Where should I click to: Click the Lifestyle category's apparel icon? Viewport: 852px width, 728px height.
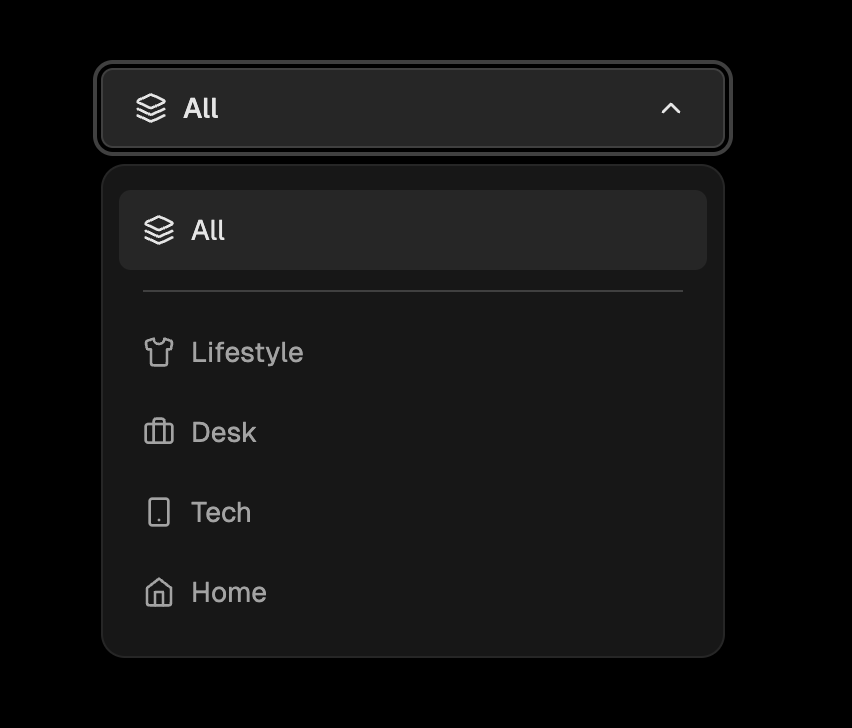click(x=159, y=352)
